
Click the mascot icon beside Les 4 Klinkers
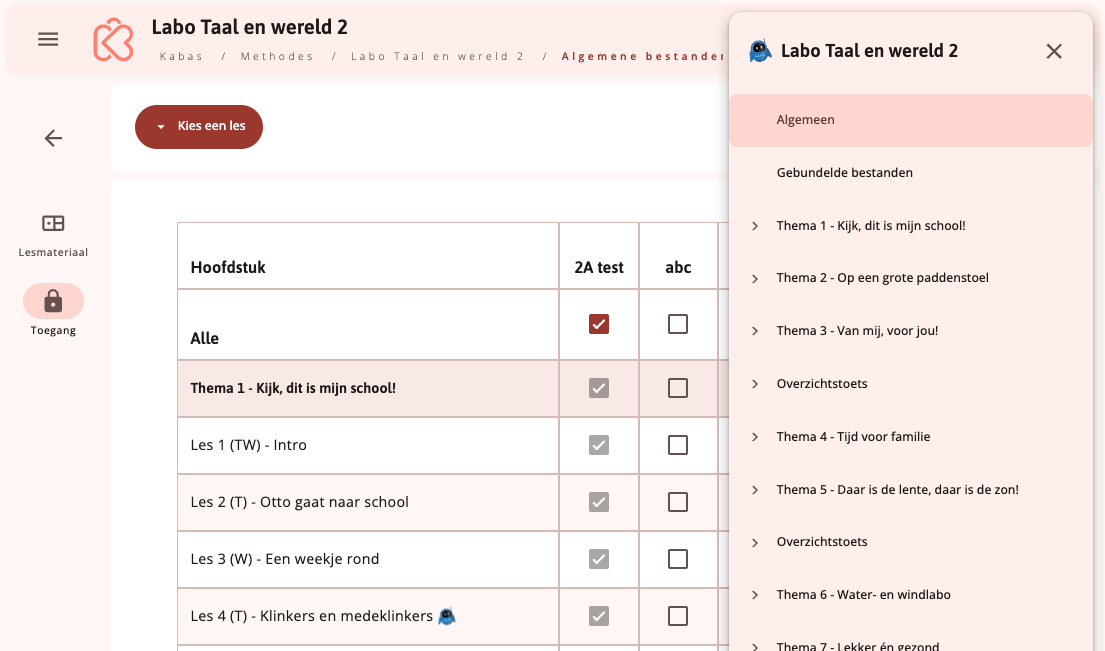447,616
